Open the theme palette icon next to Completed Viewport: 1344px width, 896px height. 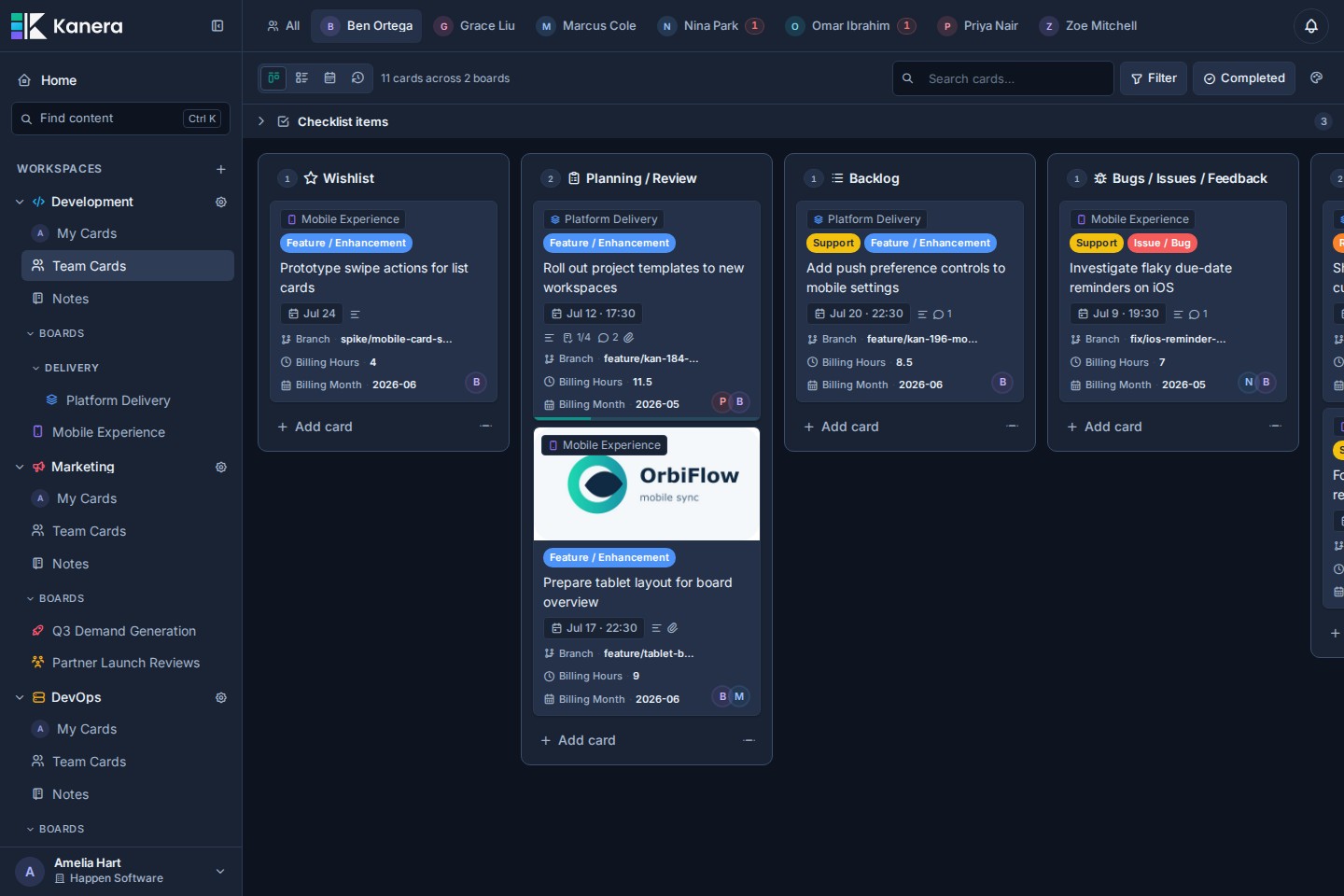pos(1317,78)
